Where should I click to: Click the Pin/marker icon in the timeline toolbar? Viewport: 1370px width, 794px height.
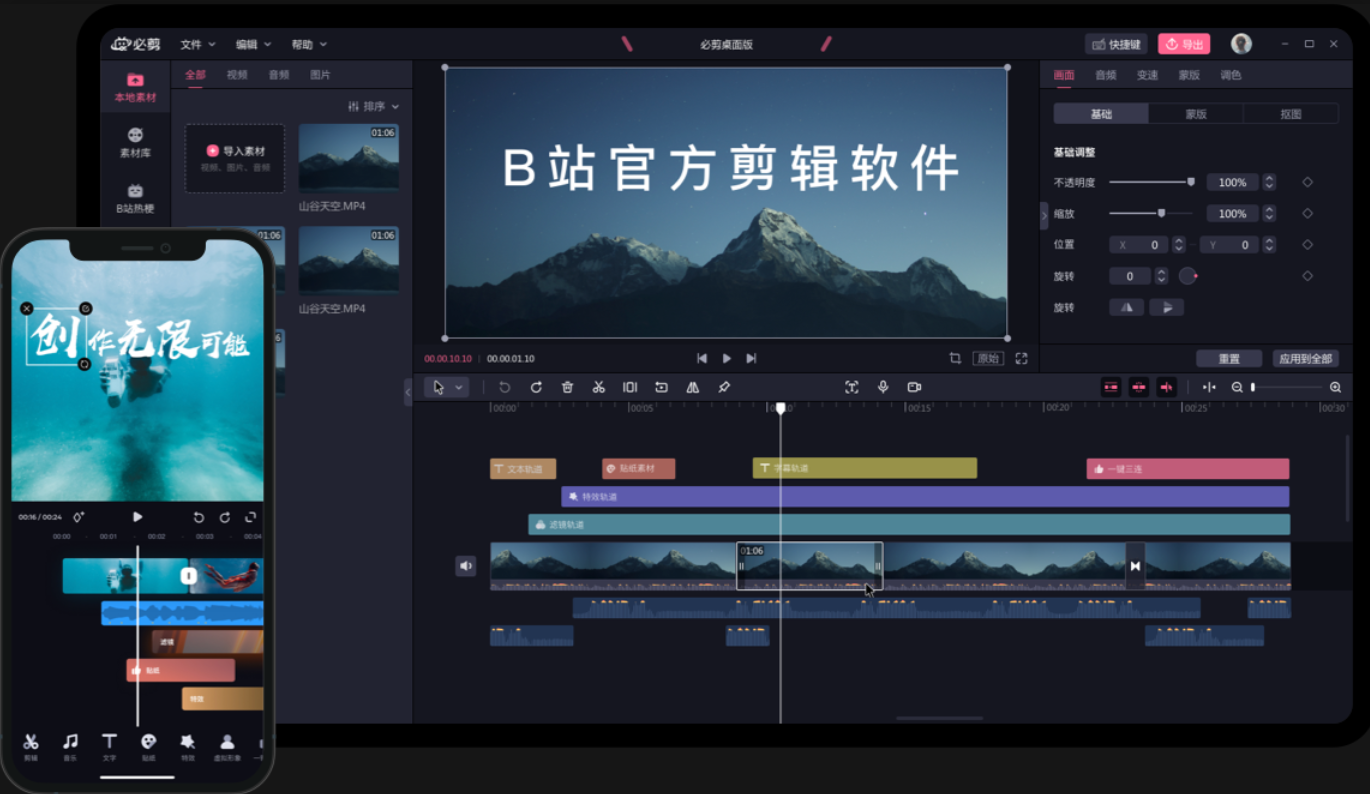[725, 387]
